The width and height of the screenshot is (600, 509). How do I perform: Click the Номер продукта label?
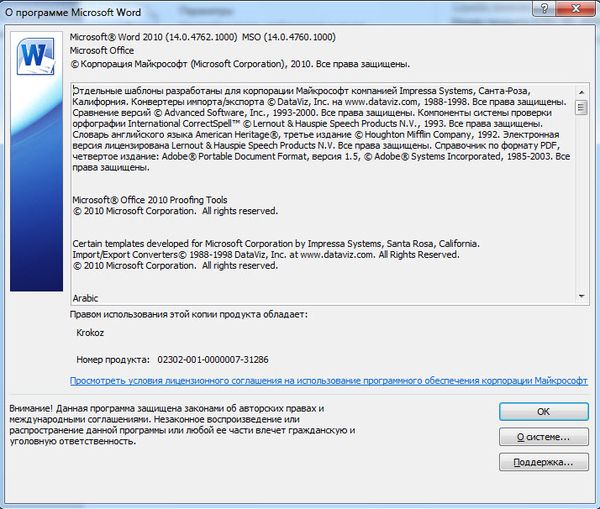(x=113, y=359)
